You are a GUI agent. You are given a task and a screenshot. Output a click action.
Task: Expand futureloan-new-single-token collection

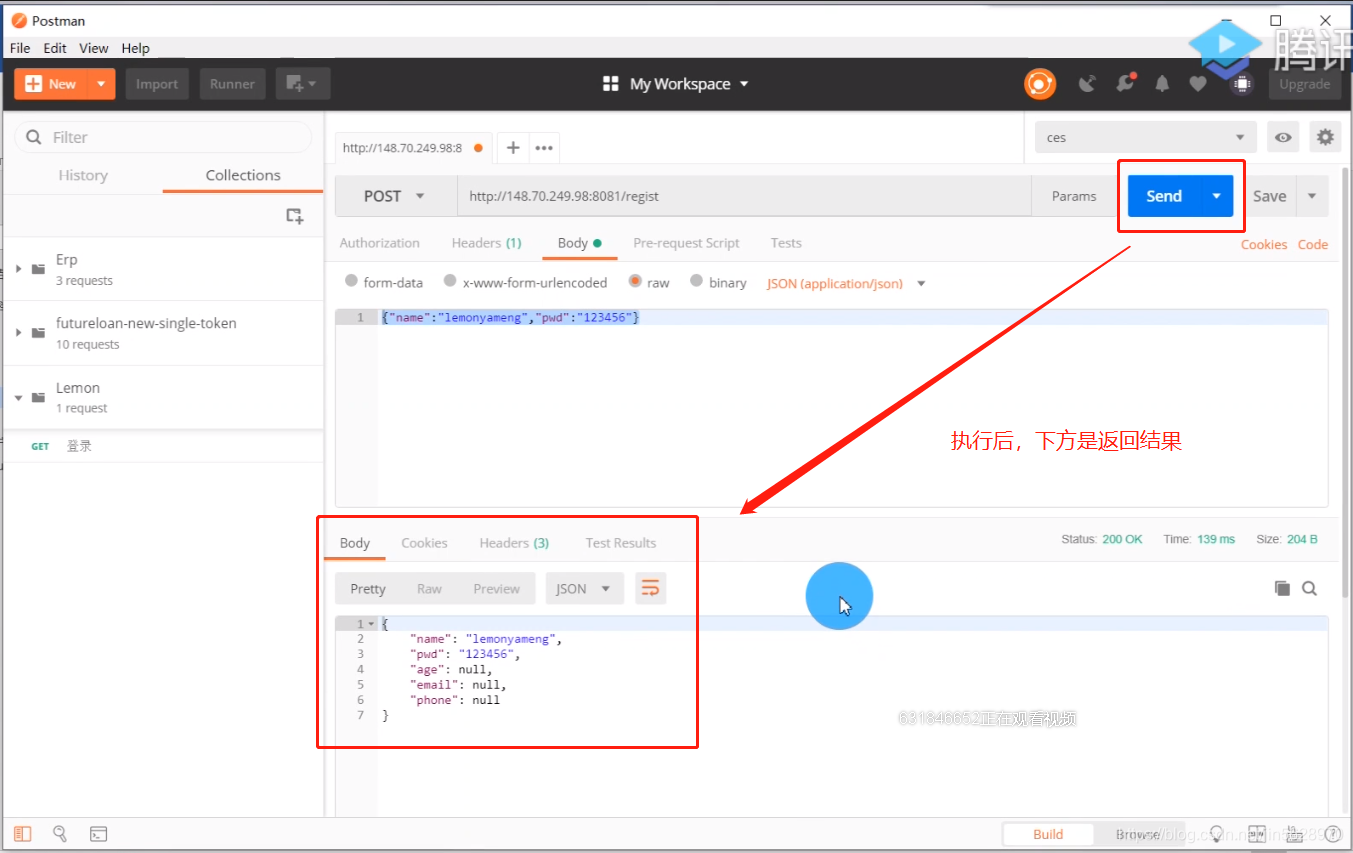point(18,332)
